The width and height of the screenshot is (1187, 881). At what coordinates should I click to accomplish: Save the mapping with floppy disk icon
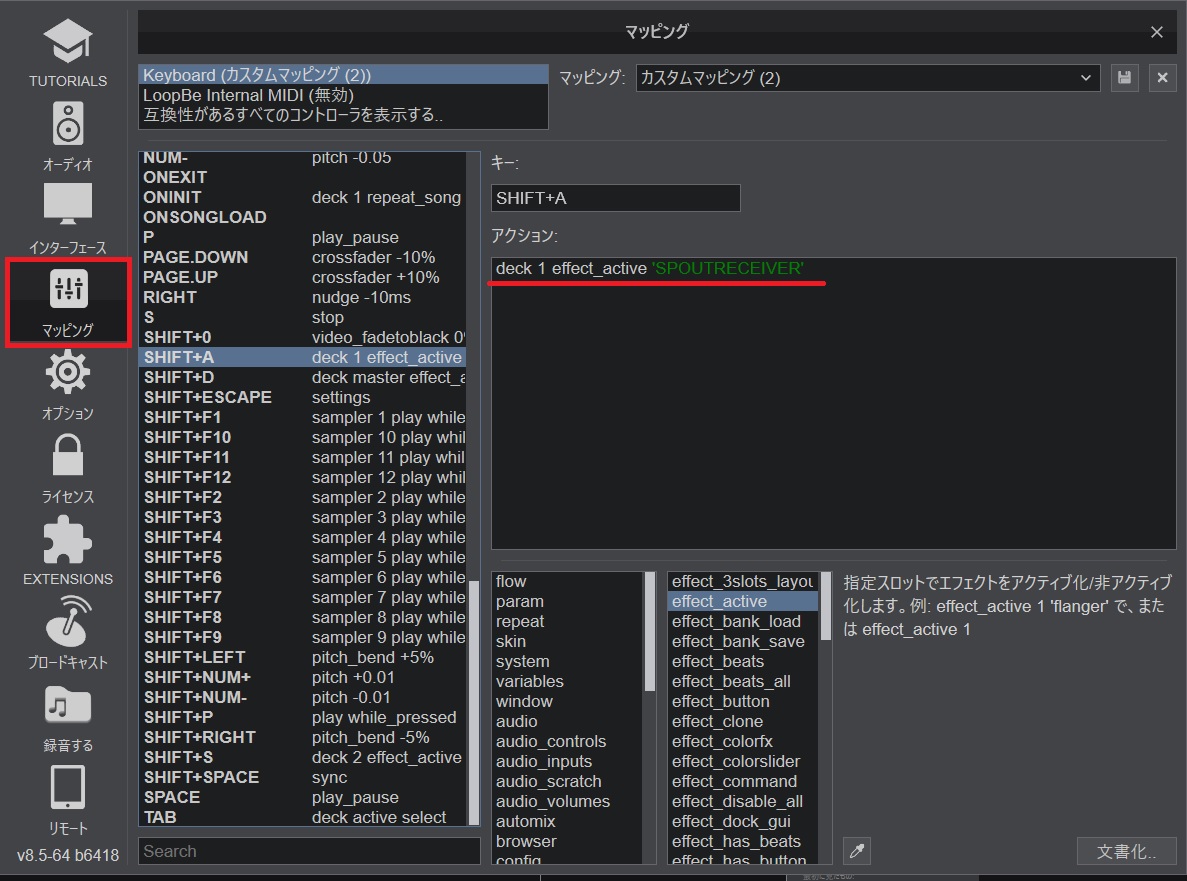pos(1124,77)
